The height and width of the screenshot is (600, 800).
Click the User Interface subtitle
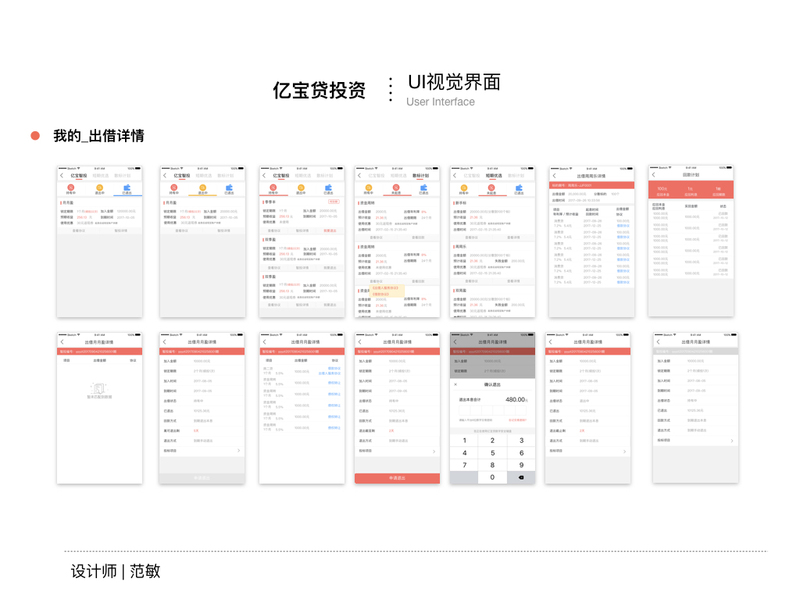tap(440, 102)
